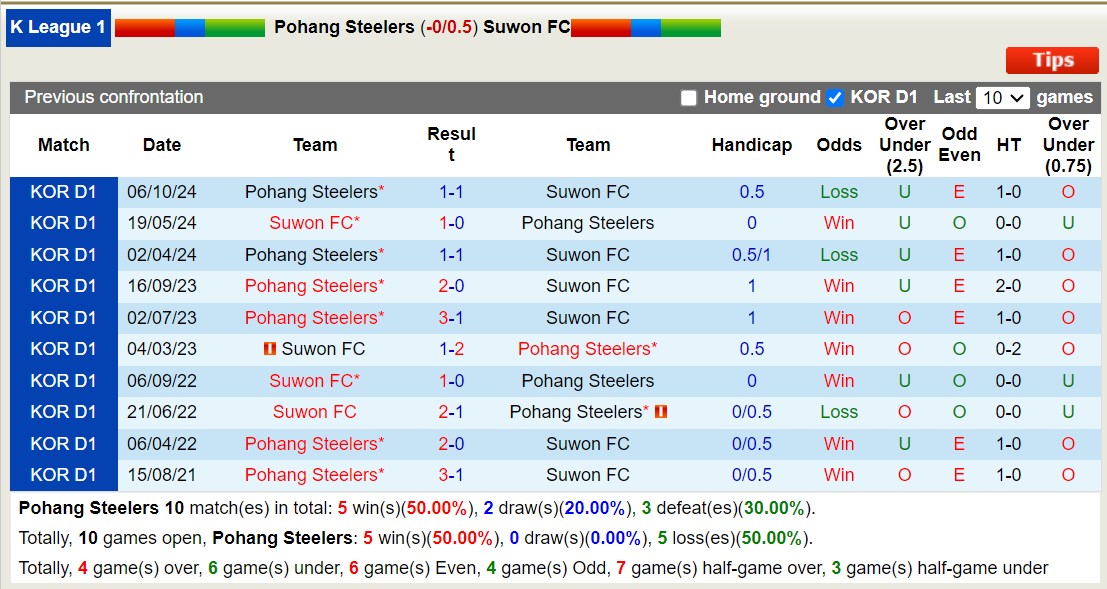Click the fire icon after Pohang Steelers on 21/06/22

tap(659, 412)
